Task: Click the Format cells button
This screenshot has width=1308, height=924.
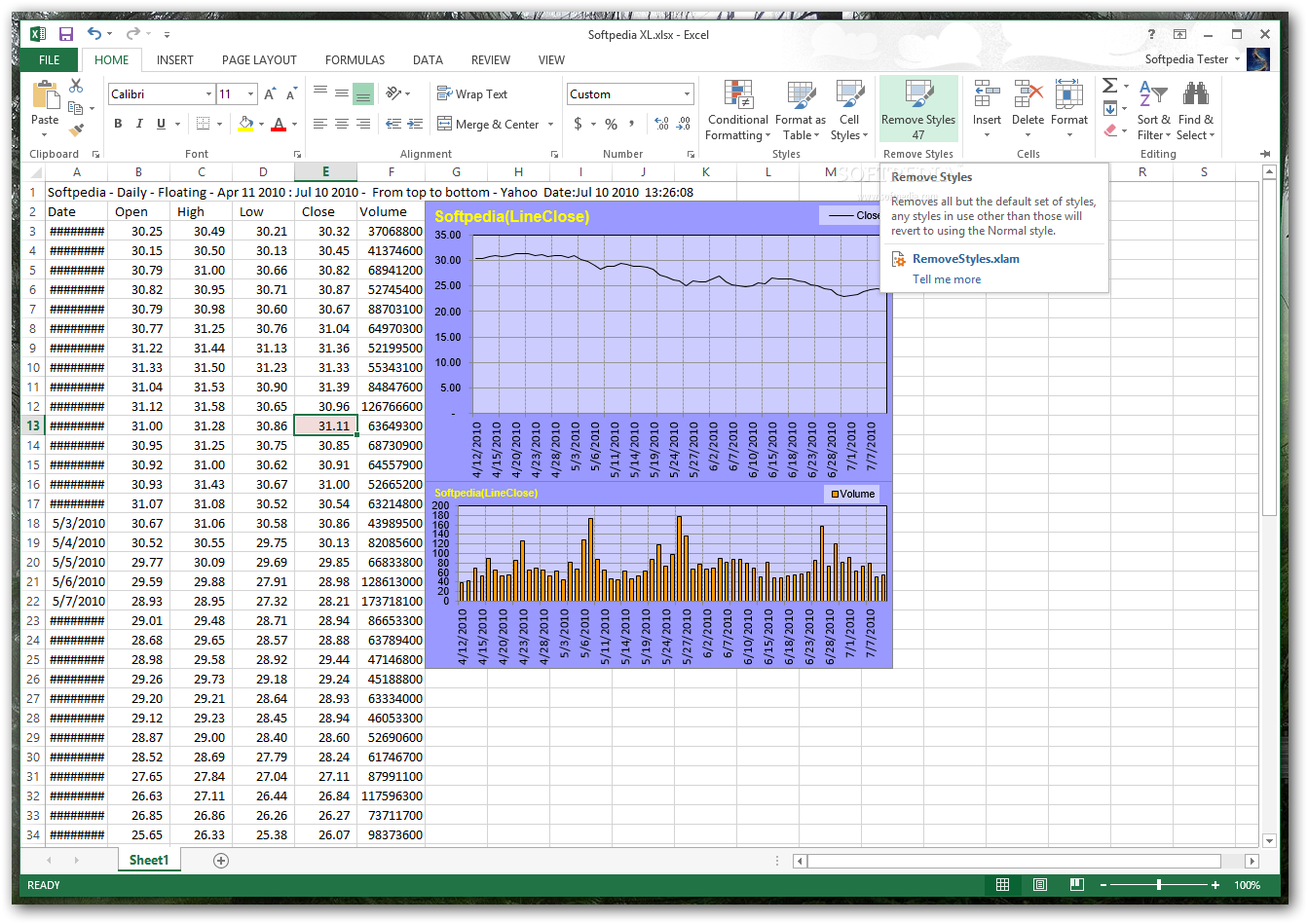Action: click(x=1068, y=109)
